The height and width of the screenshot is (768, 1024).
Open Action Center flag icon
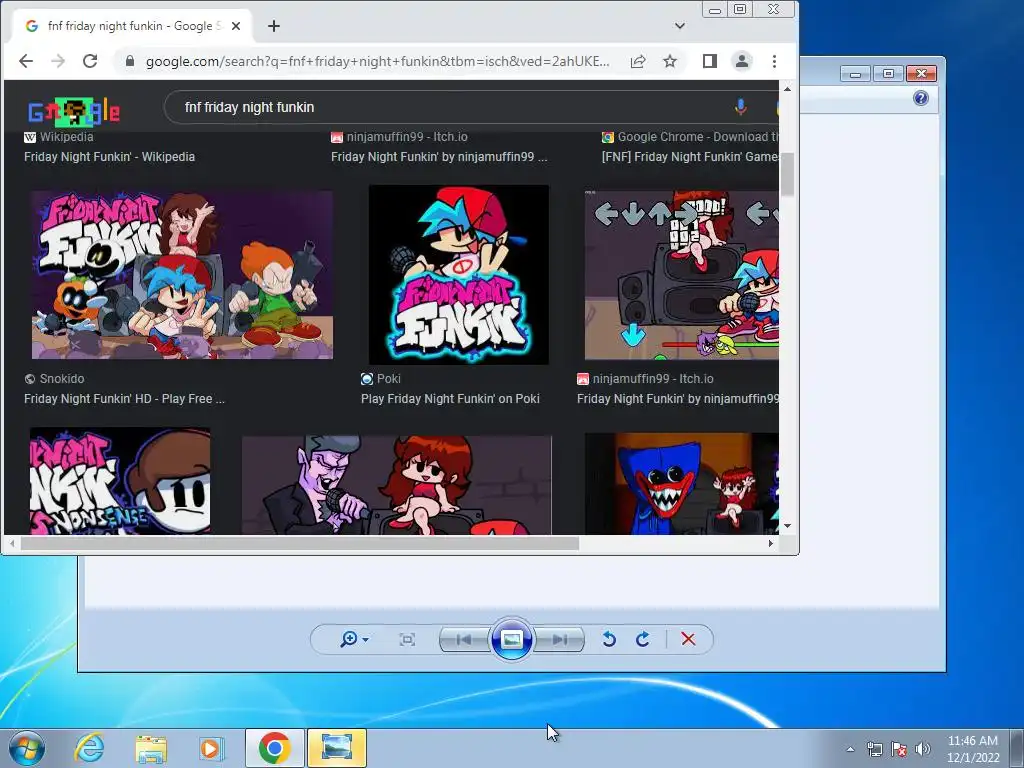(x=899, y=749)
